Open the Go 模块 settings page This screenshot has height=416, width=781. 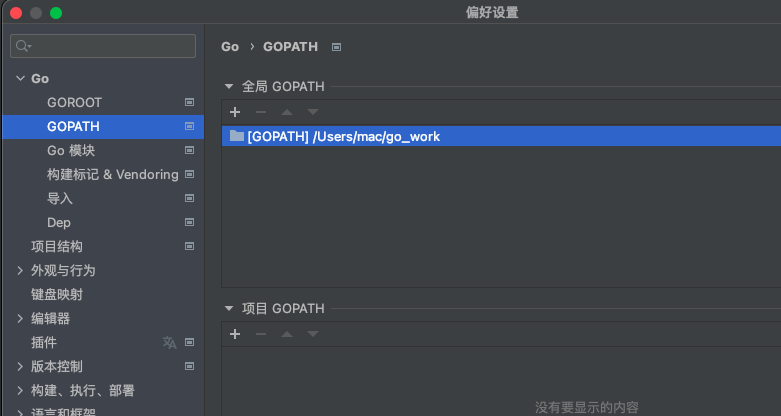click(71, 150)
